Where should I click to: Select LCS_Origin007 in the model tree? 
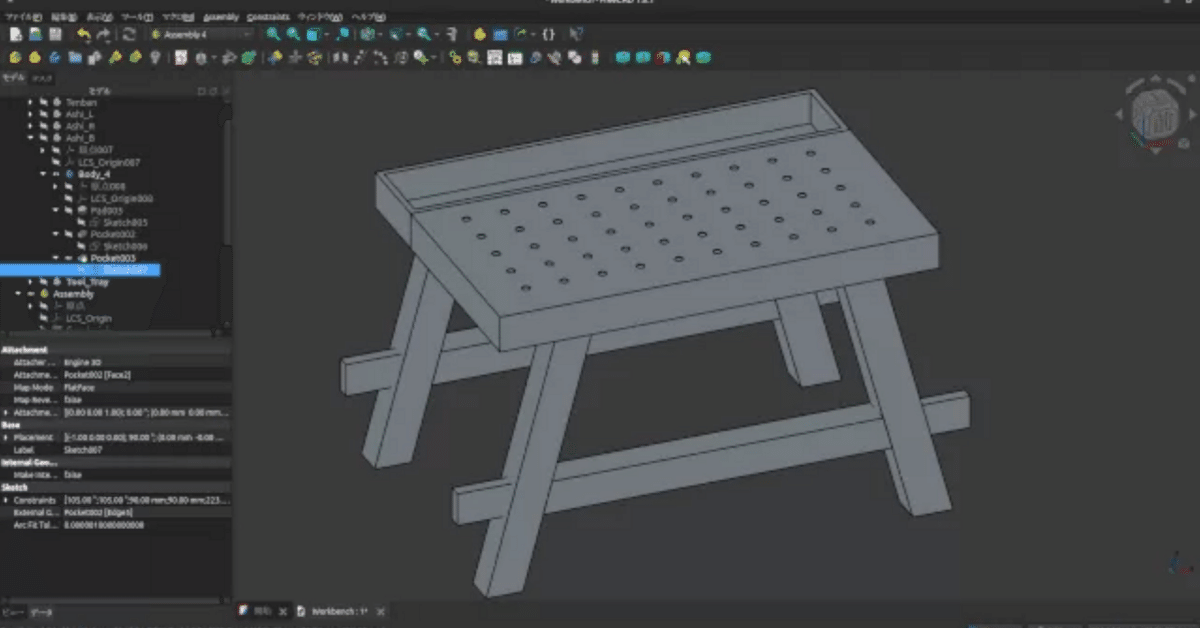pos(109,162)
